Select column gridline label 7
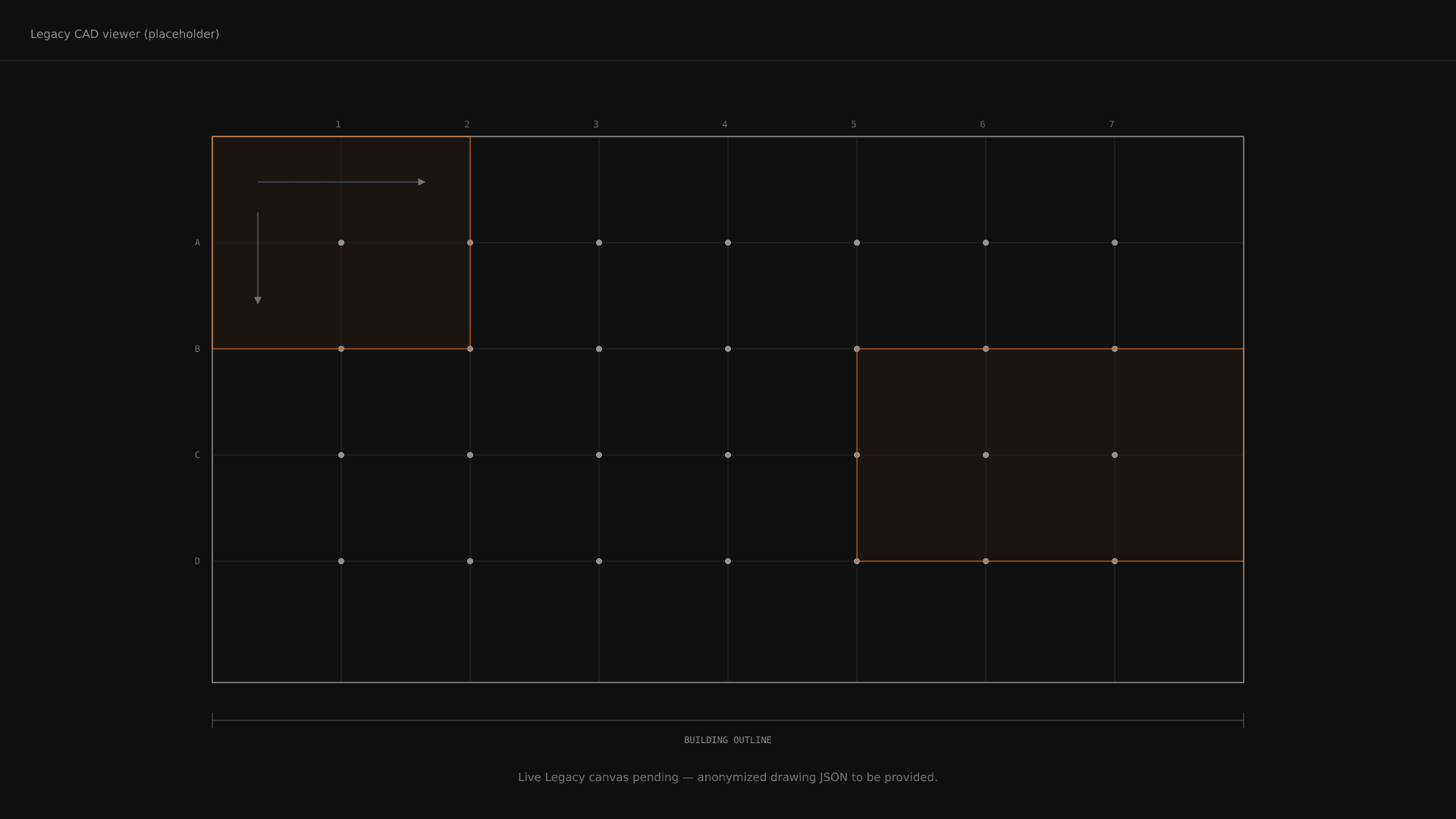Screen dimensions: 1456x819 coord(1112,124)
